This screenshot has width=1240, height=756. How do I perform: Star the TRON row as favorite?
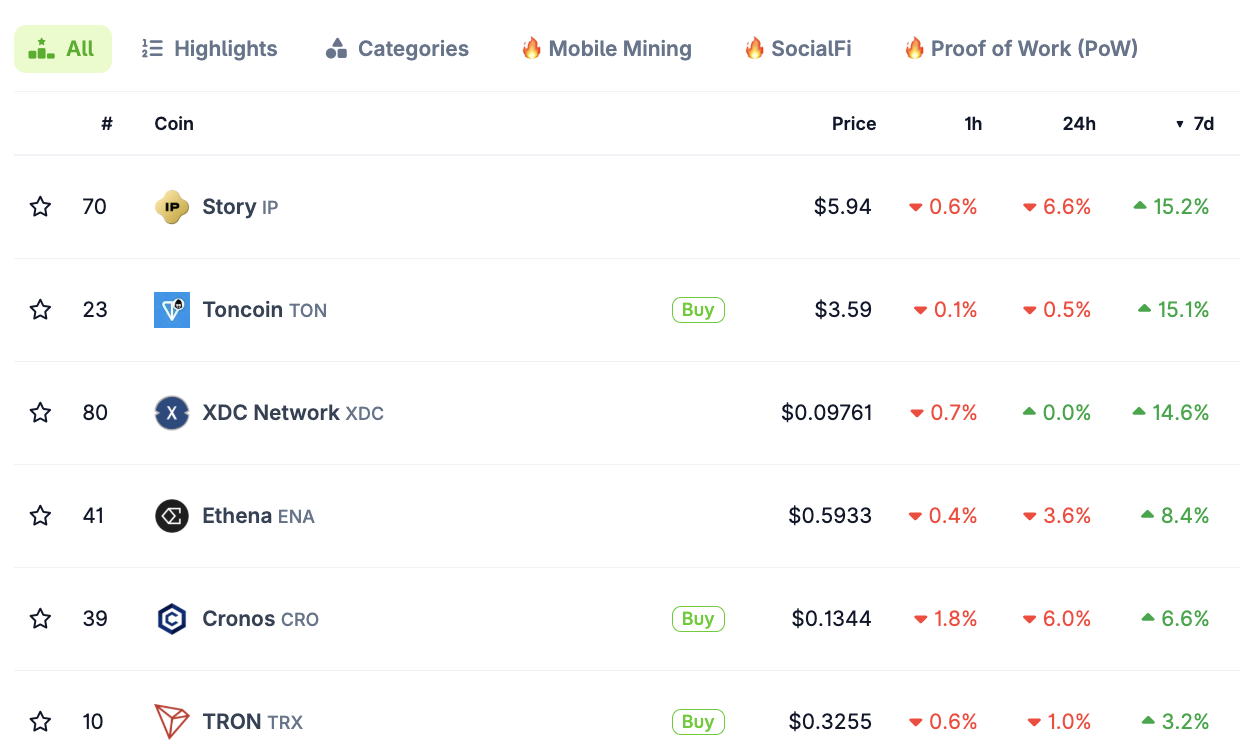pyautogui.click(x=40, y=721)
